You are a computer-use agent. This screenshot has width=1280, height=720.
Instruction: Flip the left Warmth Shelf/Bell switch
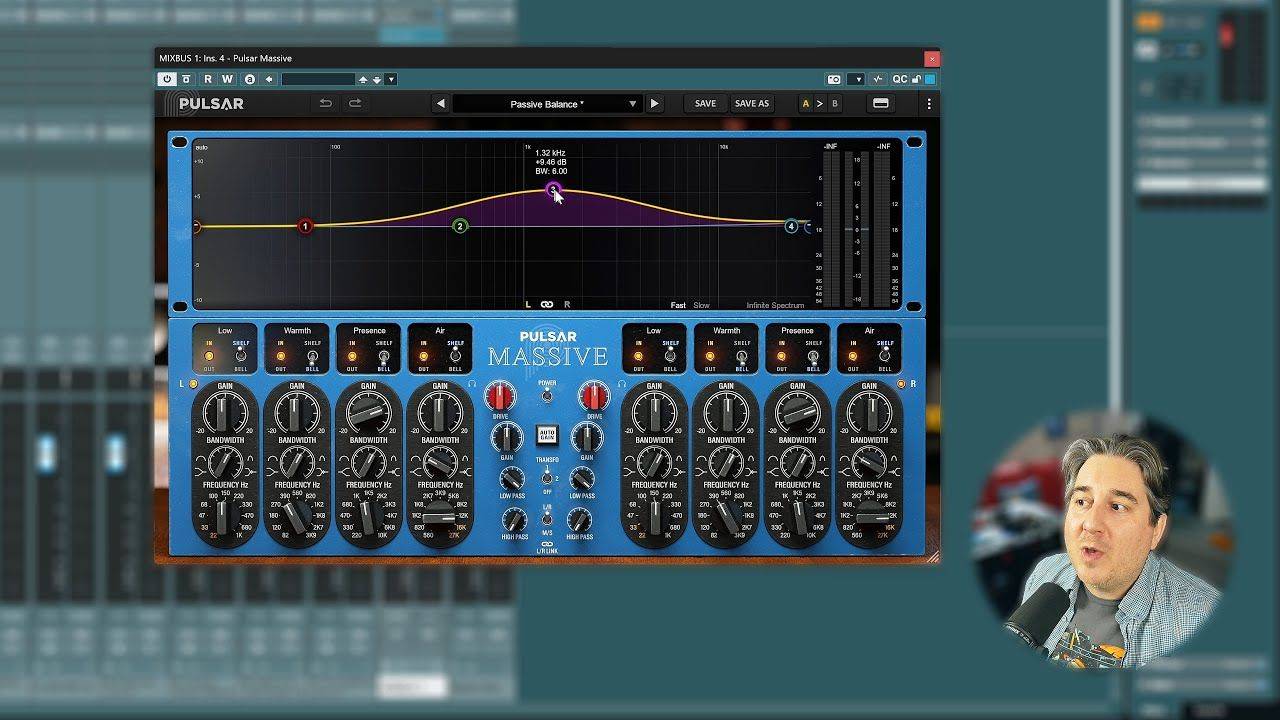pos(312,356)
